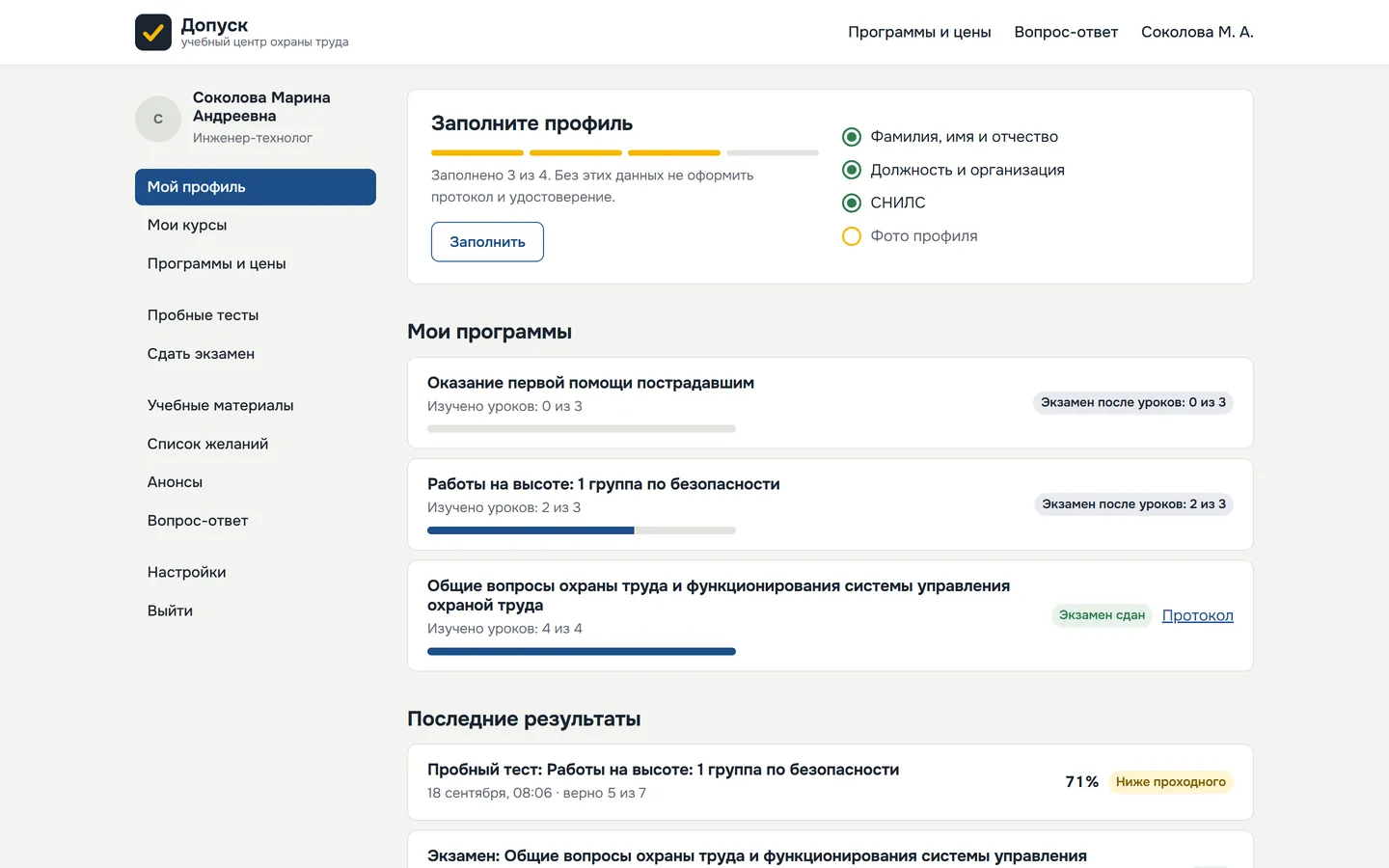Open Настройки in the sidebar
This screenshot has width=1389, height=868.
[256, 572]
